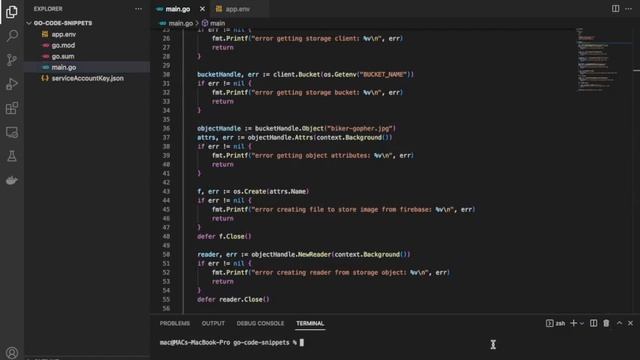
Task: Switch to the OUTPUT panel tab
Action: tap(213, 323)
